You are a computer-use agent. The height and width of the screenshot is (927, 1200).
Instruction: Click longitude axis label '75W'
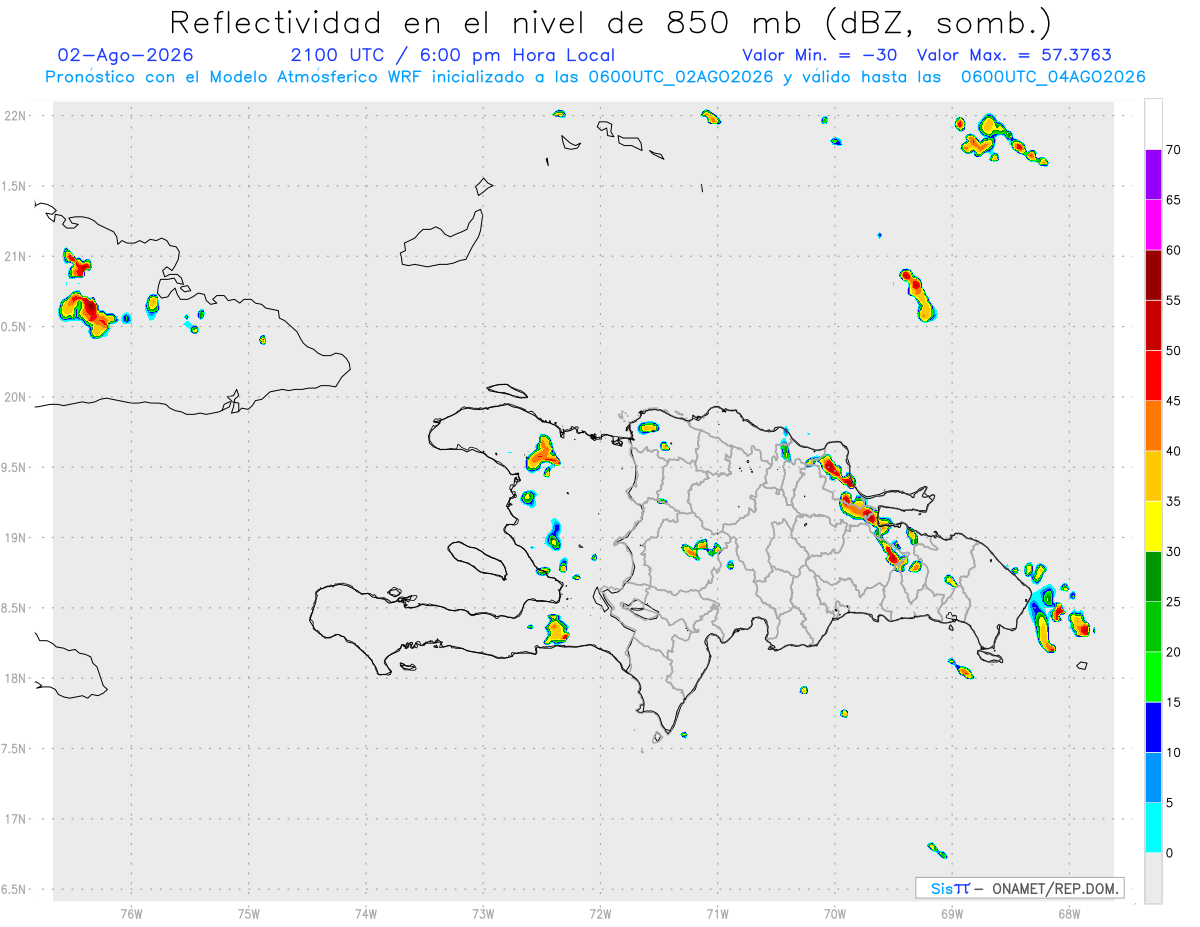[x=249, y=913]
